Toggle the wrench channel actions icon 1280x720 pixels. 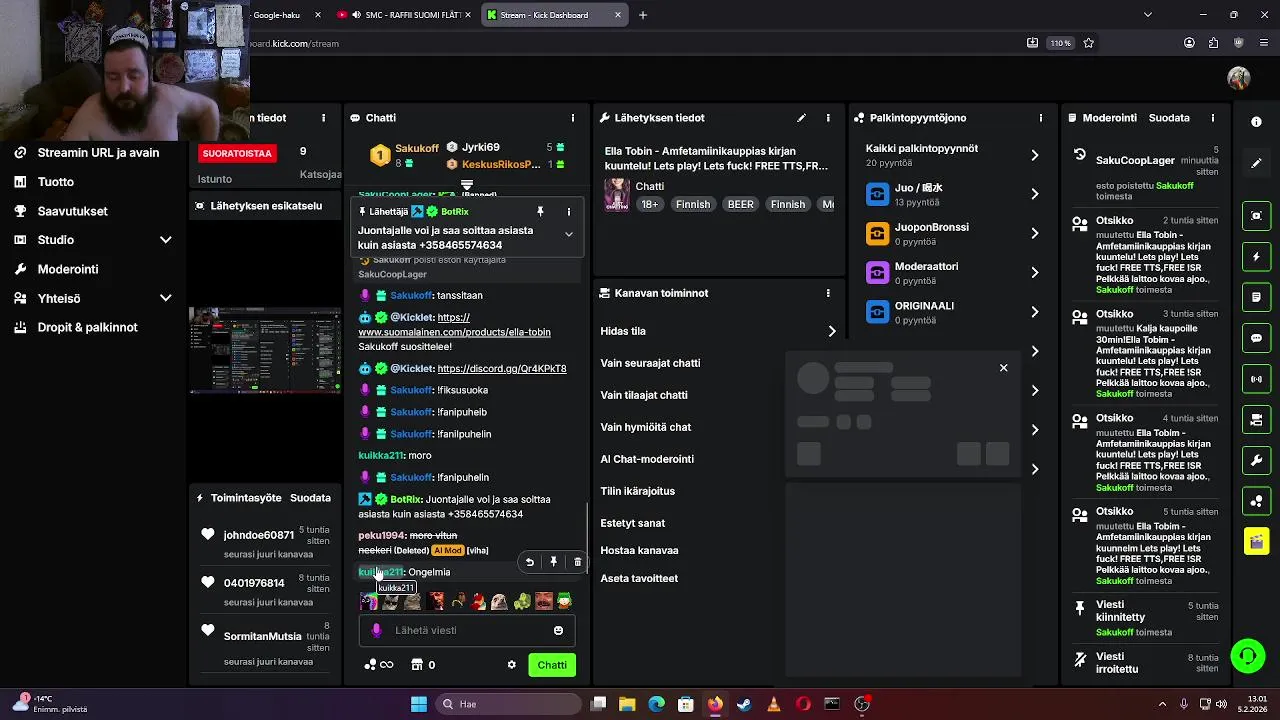tap(1256, 461)
